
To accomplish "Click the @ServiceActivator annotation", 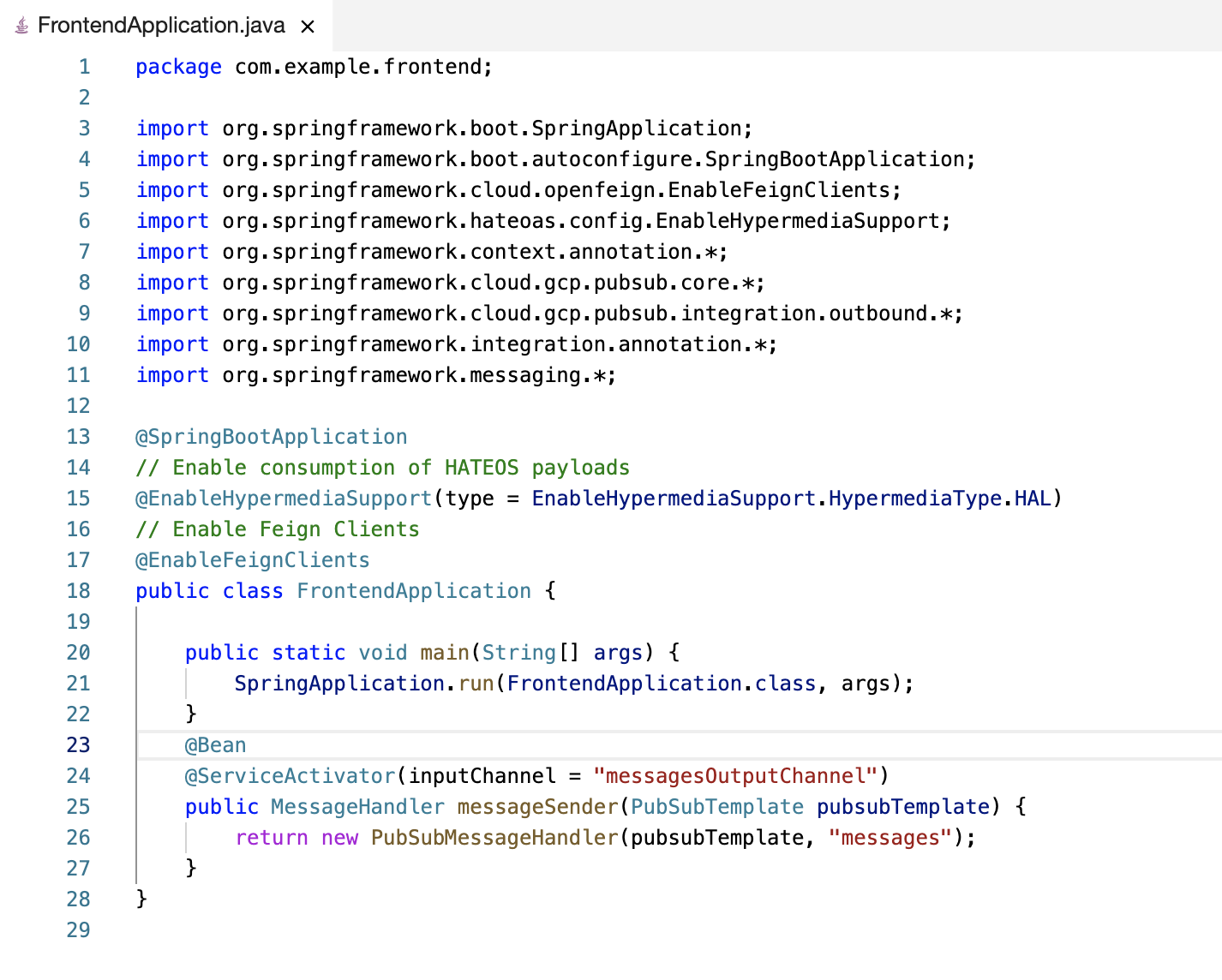I will pos(290,776).
